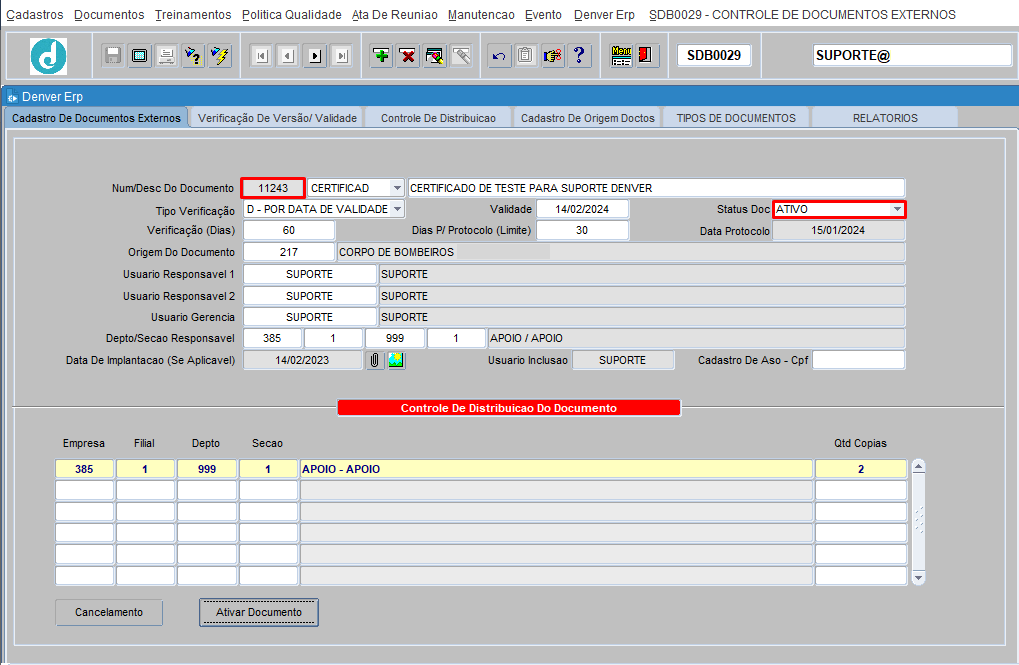This screenshot has height=665, width=1019.
Task: Expand the Status Doc ATIVO dropdown
Action: 897,209
